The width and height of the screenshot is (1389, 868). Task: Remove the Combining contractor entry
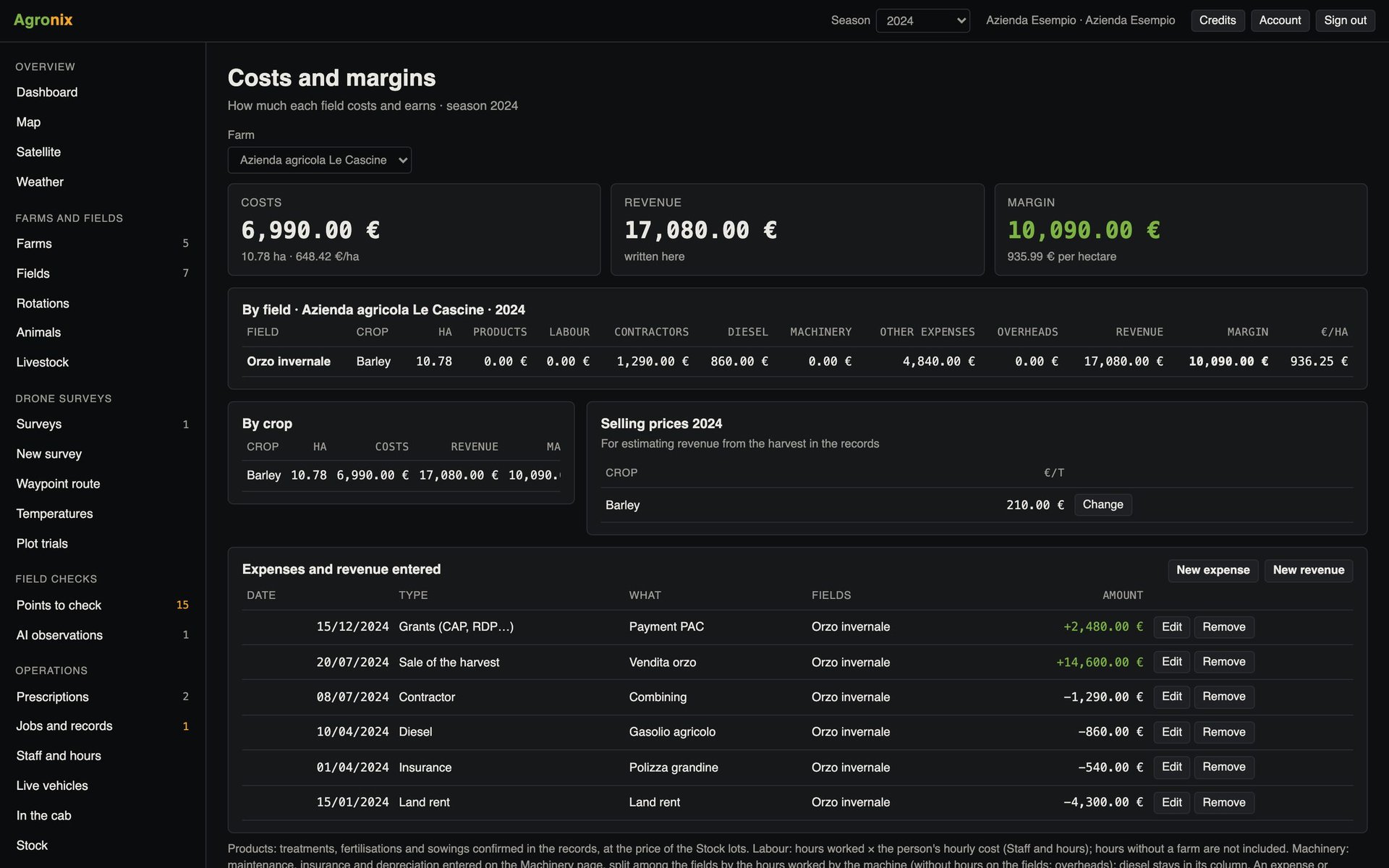pyautogui.click(x=1224, y=697)
